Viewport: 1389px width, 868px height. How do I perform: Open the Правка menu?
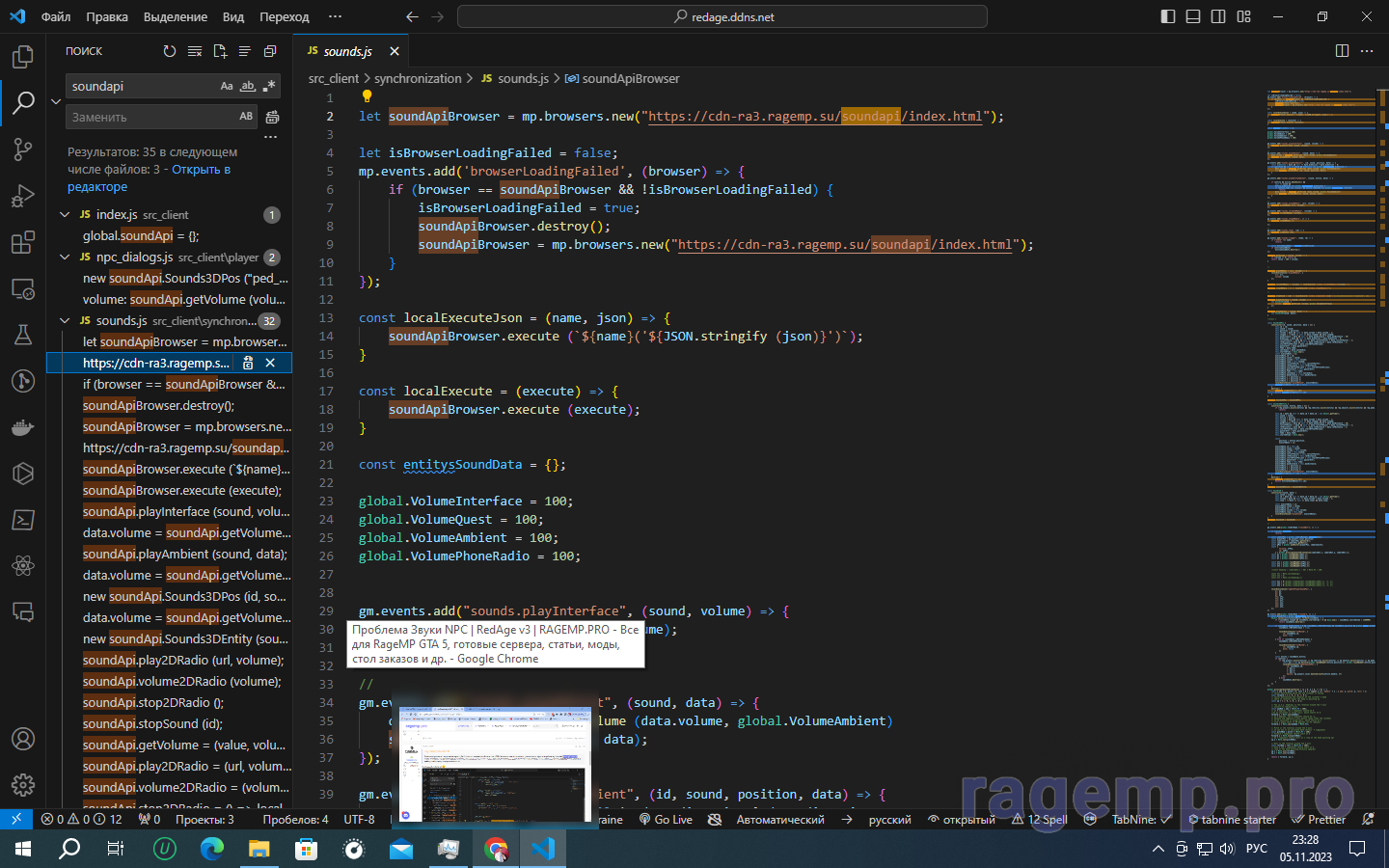[107, 16]
